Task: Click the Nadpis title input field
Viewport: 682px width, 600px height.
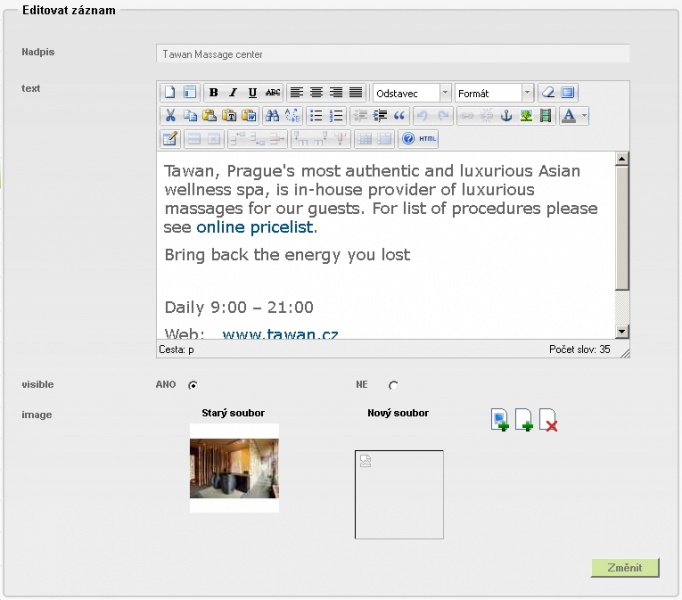Action: (393, 54)
